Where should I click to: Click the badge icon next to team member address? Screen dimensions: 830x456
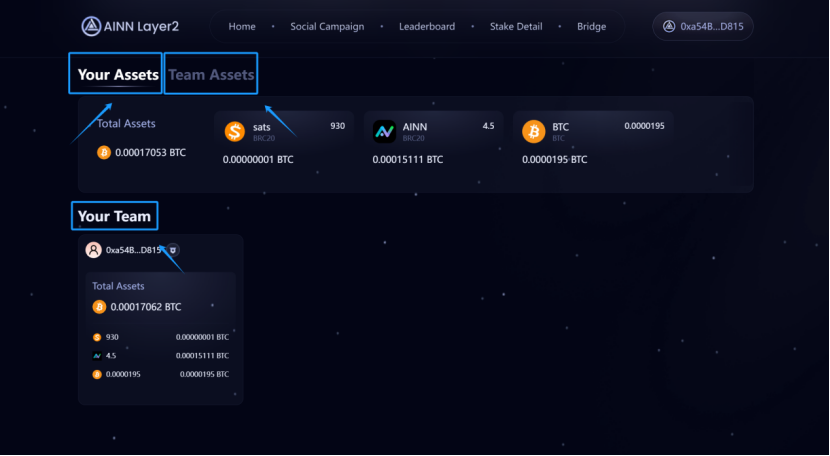pos(173,250)
